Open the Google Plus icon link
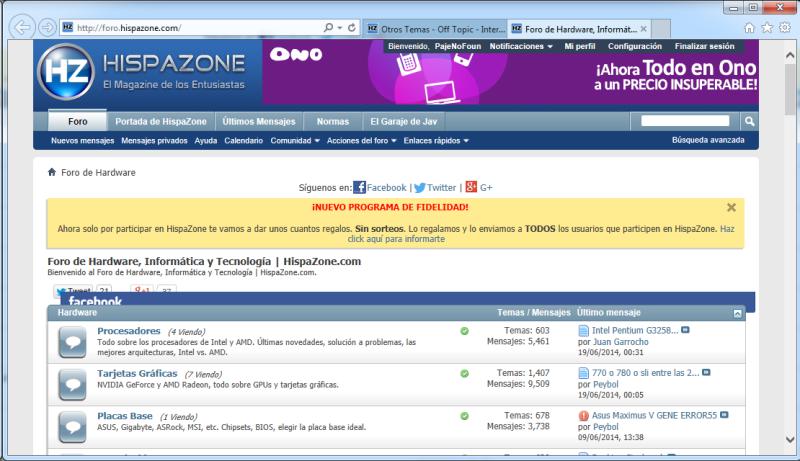 pyautogui.click(x=471, y=187)
